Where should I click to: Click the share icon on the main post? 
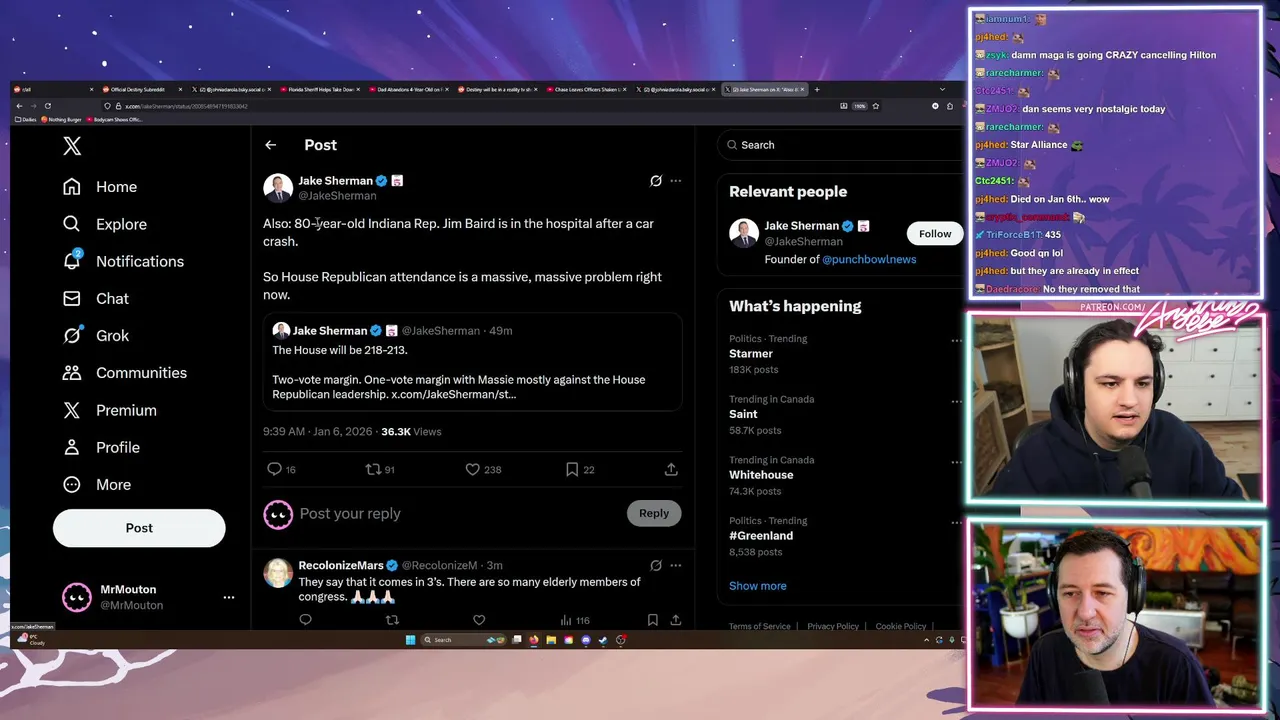[x=671, y=469]
